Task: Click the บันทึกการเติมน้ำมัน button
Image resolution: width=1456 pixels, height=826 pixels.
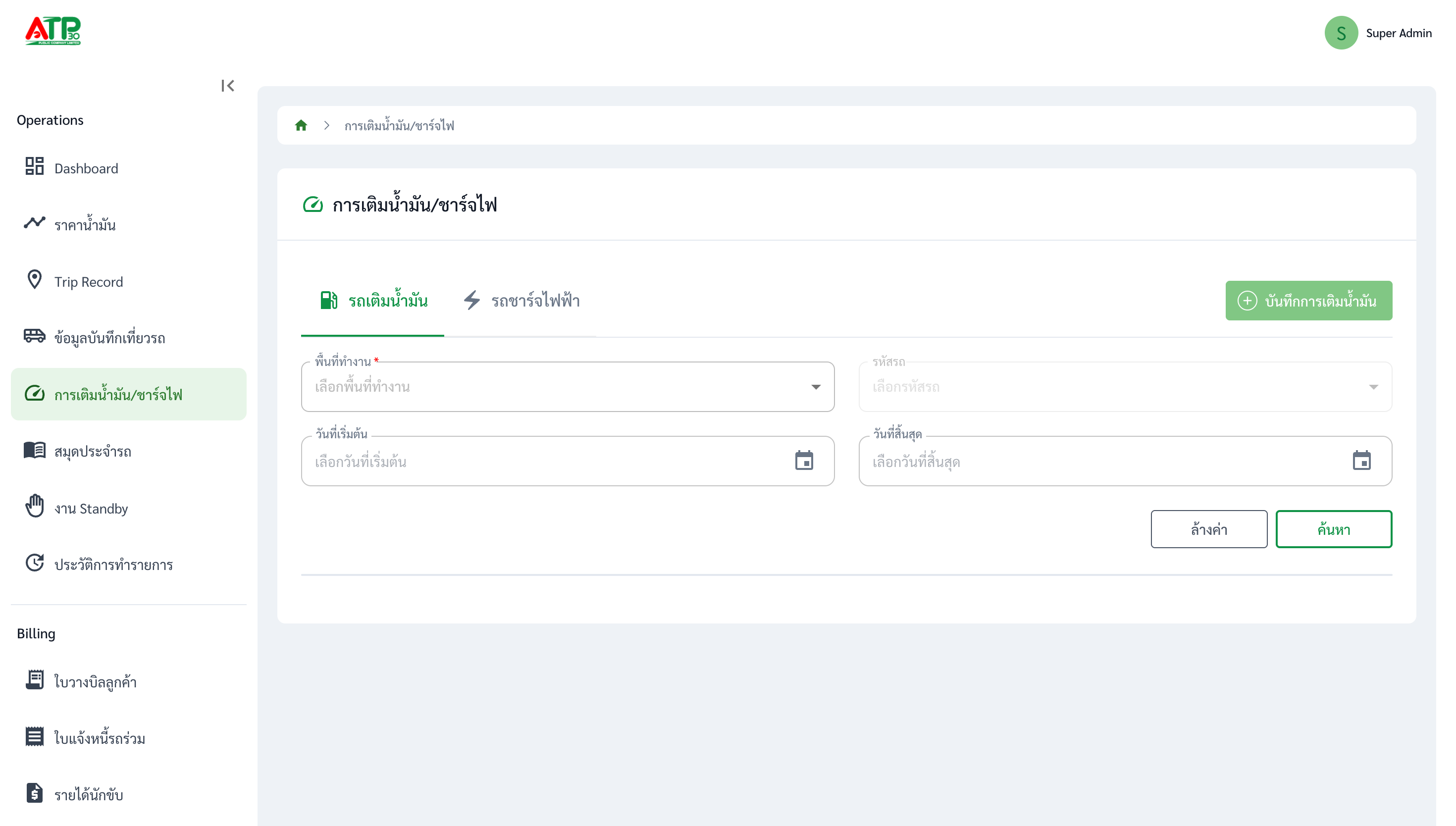Action: point(1308,301)
